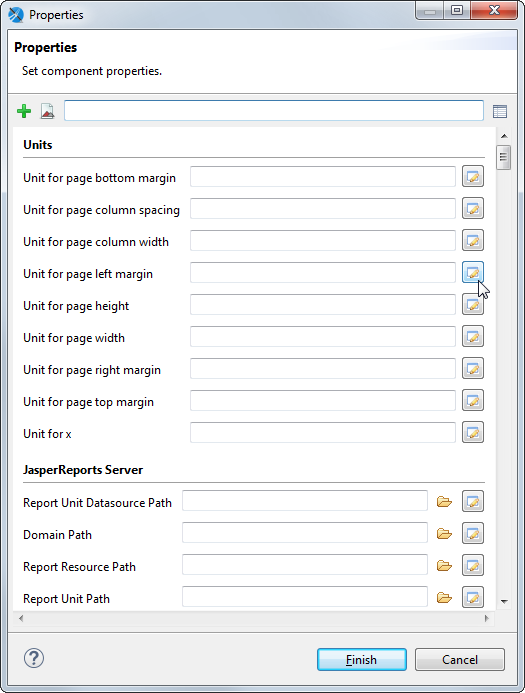The width and height of the screenshot is (525, 693).
Task: Browse folder for Domain Path
Action: pos(444,533)
